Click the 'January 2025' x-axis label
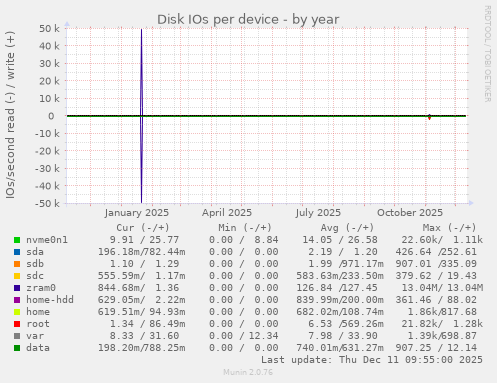This screenshot has width=497, height=383. (137, 213)
